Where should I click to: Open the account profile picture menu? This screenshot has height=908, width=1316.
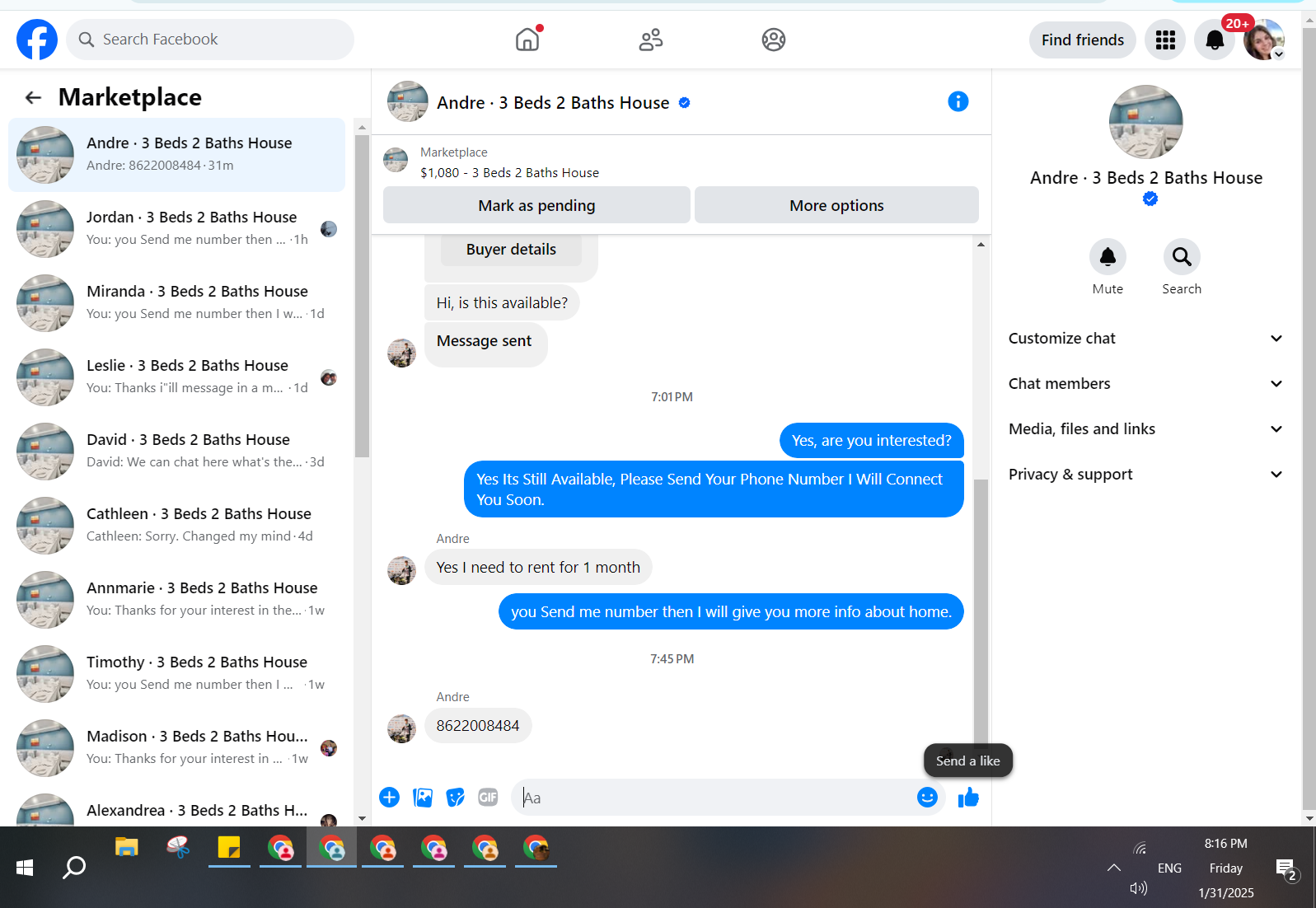[x=1264, y=40]
